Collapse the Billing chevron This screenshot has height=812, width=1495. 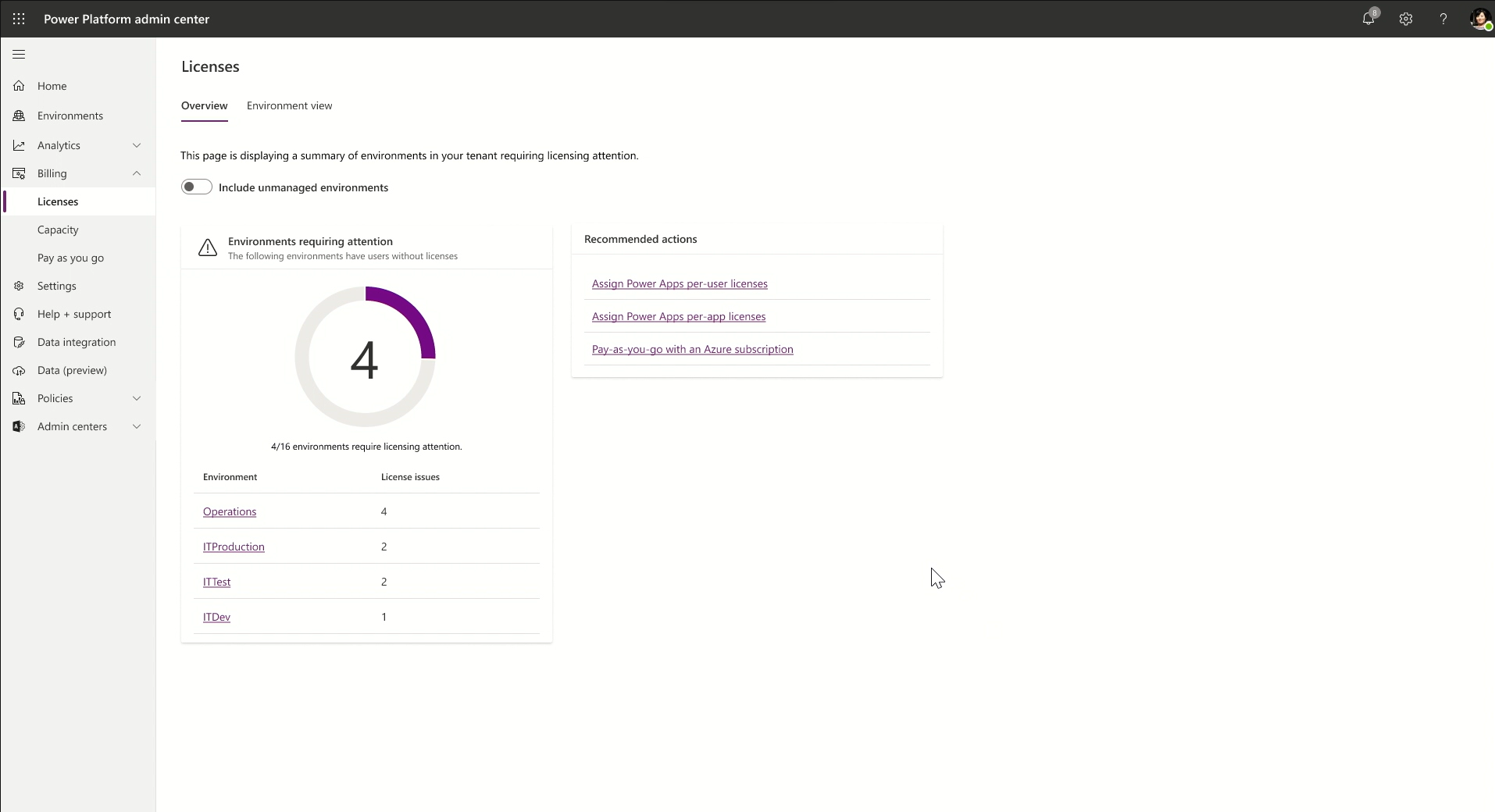point(137,173)
